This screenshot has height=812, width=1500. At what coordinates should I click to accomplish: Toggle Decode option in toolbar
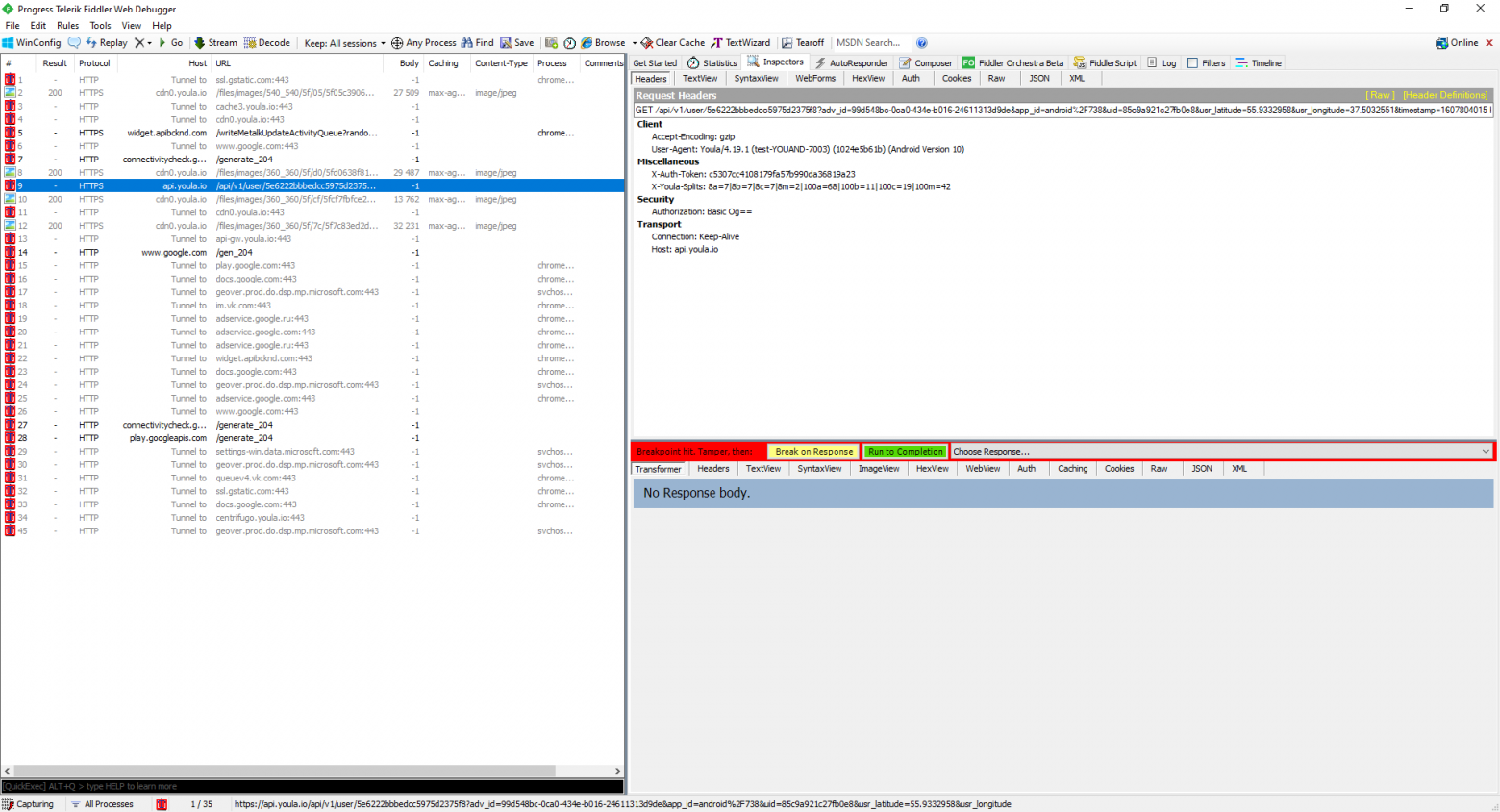click(x=267, y=43)
